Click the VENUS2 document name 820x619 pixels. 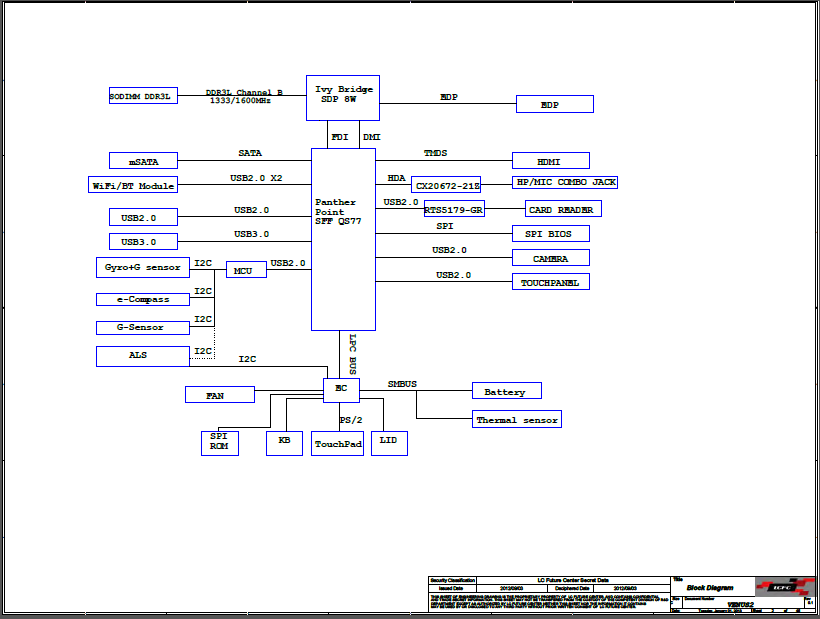click(740, 604)
